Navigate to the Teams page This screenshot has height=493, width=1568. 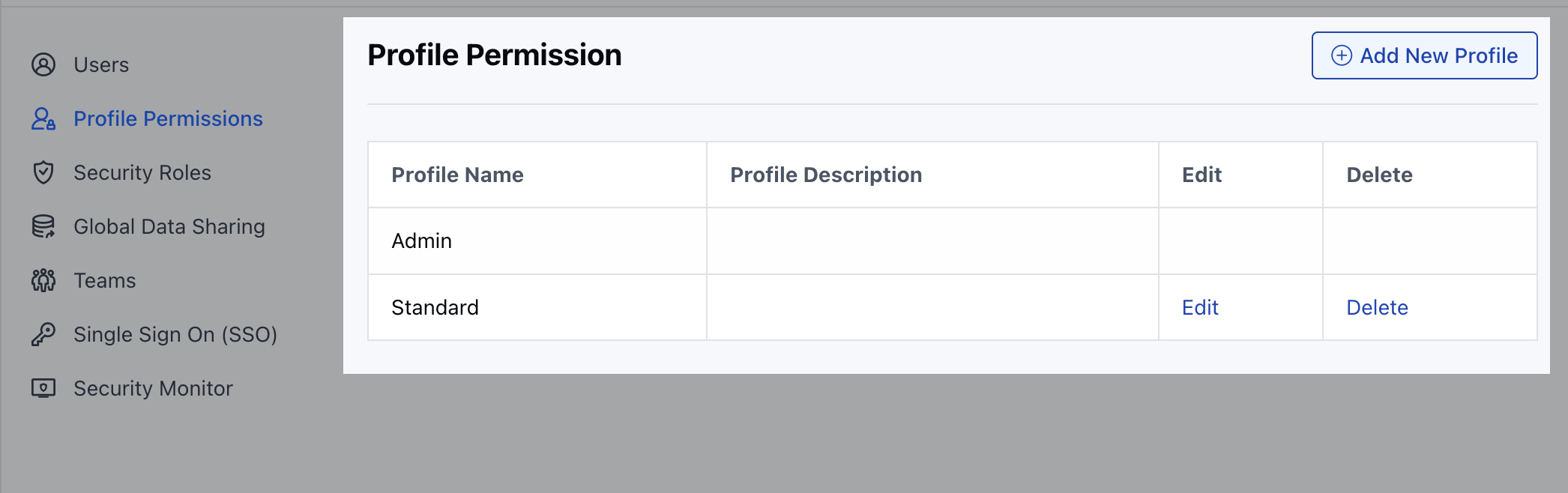105,281
